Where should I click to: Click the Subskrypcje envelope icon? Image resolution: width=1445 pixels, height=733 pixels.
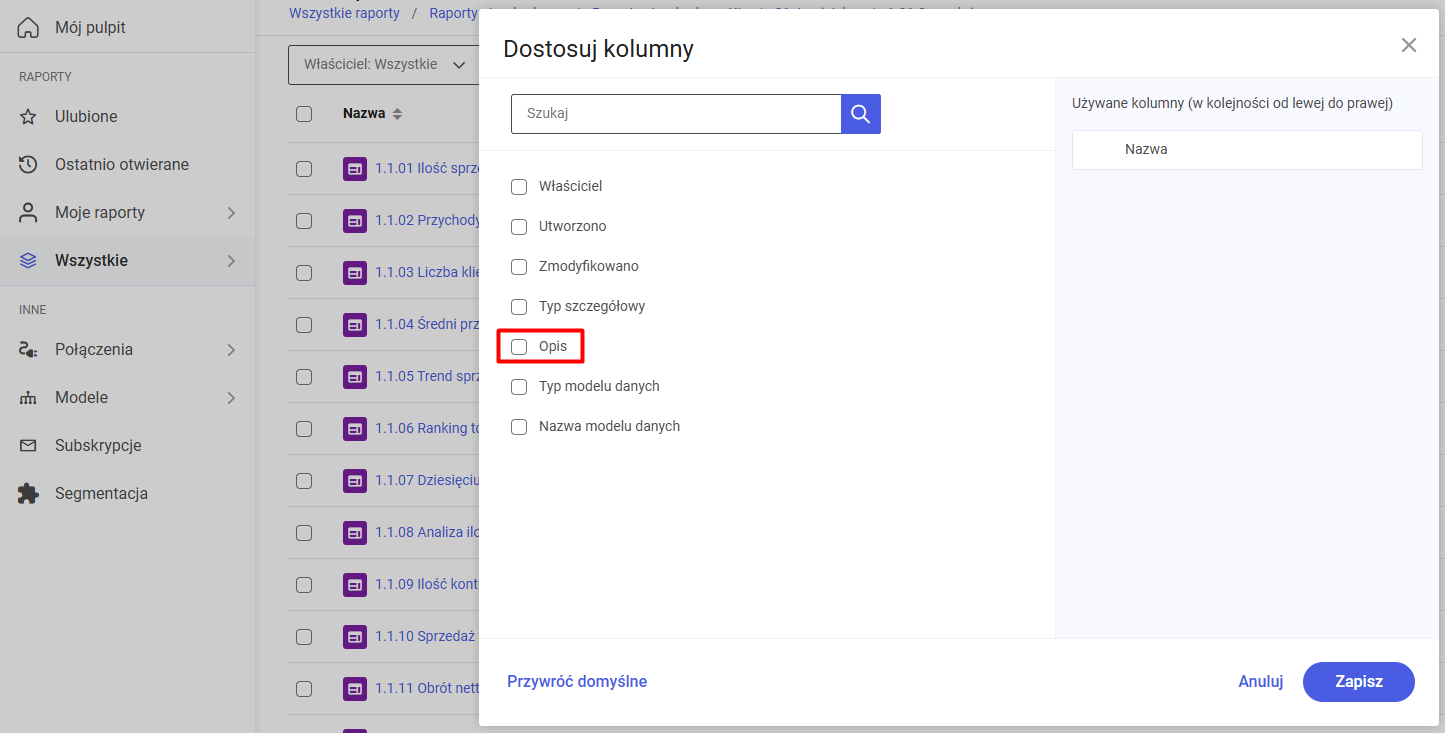(28, 446)
